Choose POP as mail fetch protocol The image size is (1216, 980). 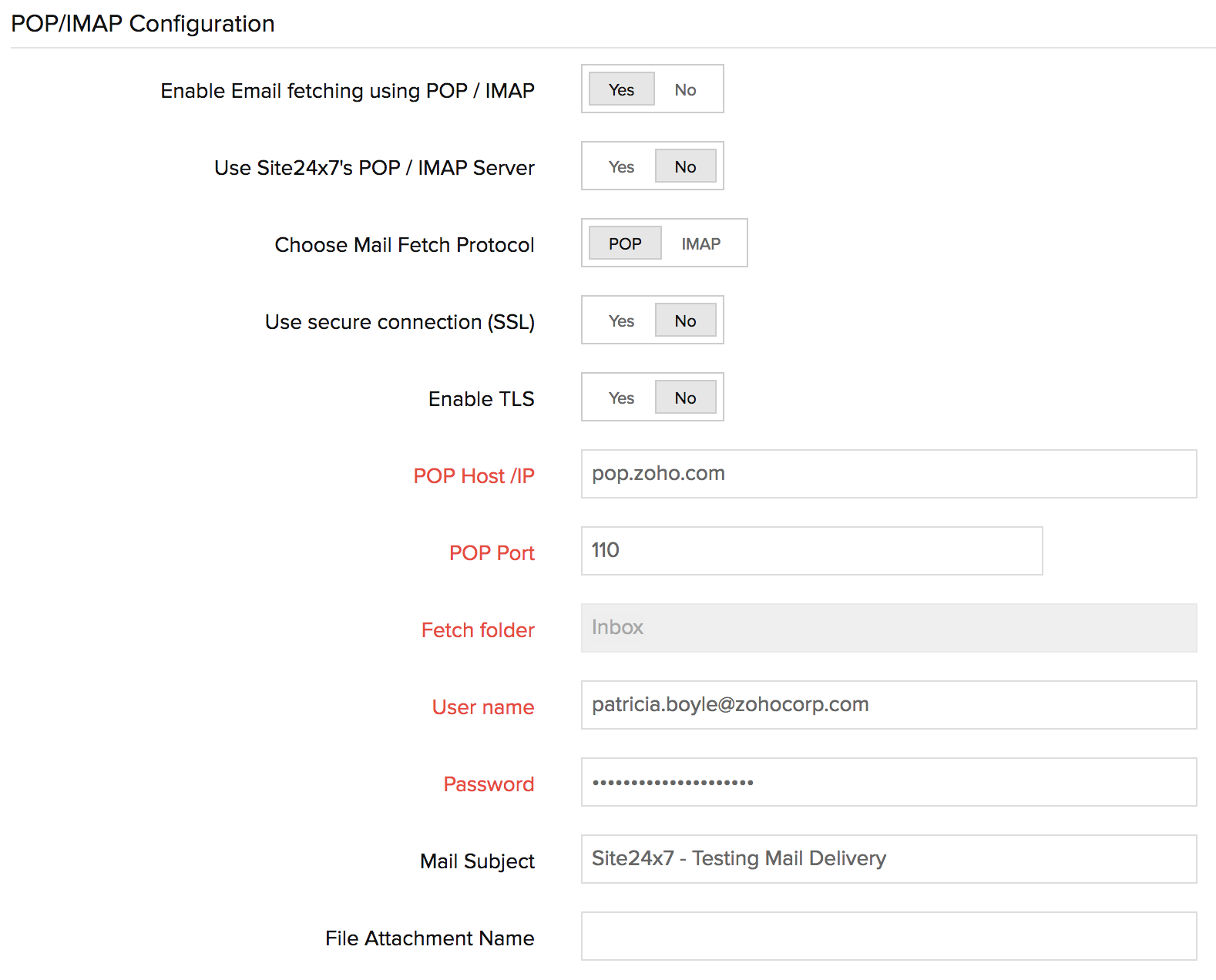tap(624, 243)
